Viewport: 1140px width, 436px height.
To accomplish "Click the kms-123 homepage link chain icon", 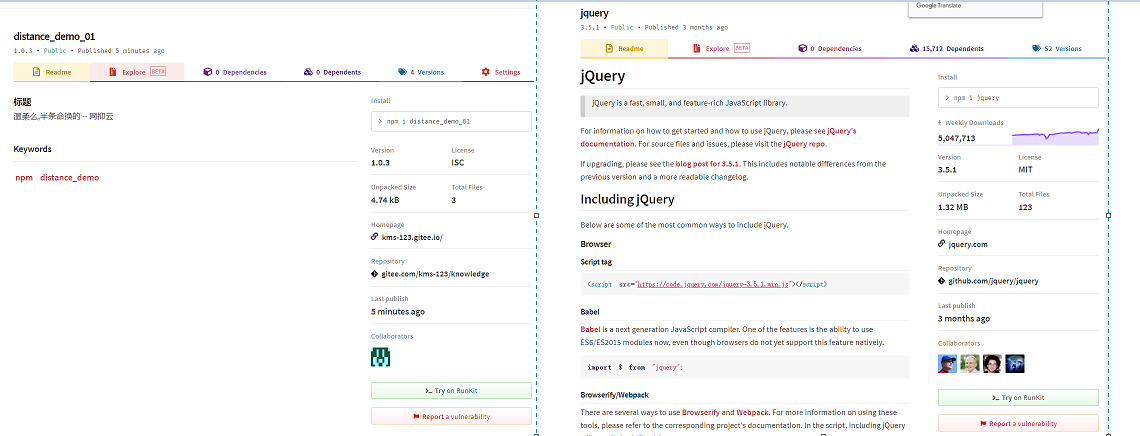I will pyautogui.click(x=374, y=238).
